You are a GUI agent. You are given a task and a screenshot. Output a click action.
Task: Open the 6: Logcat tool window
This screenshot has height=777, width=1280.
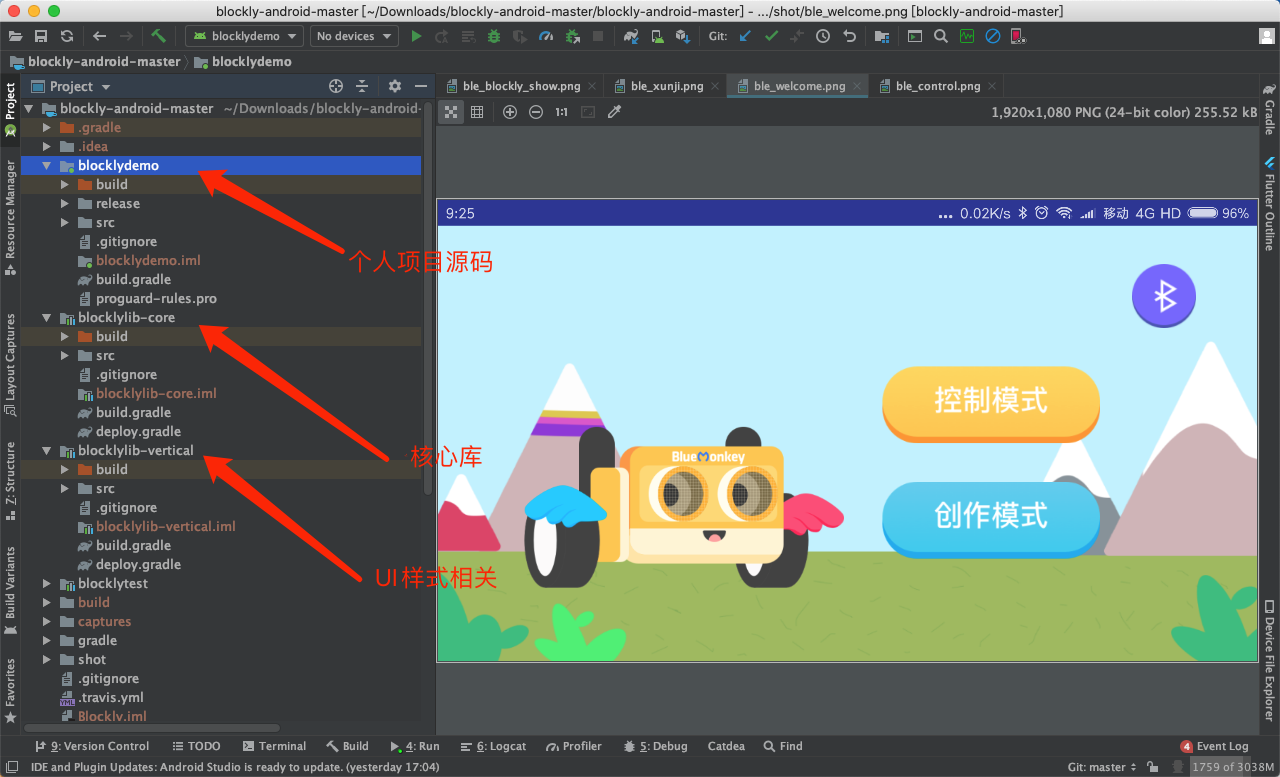coord(494,746)
